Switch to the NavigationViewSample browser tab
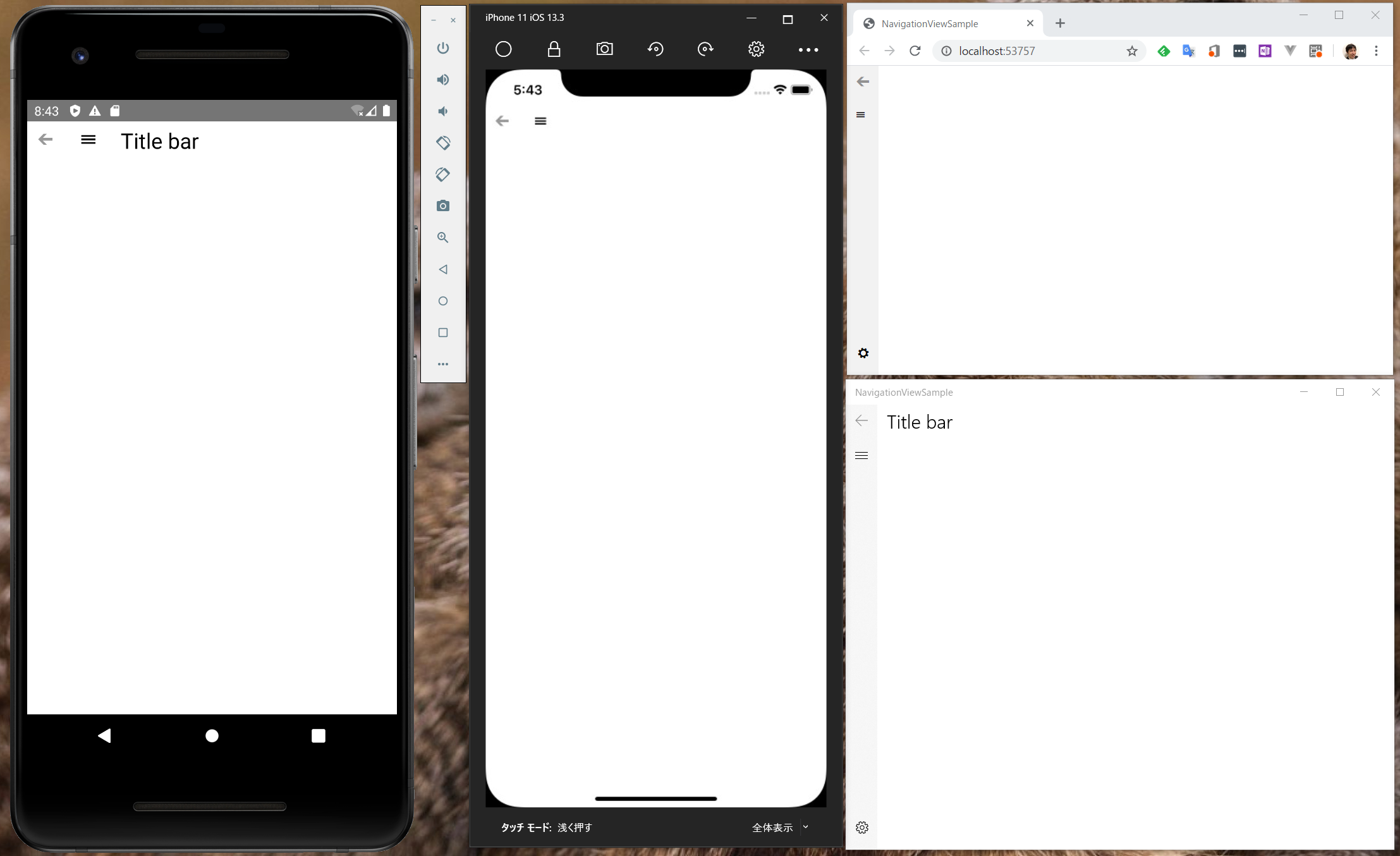1400x856 pixels. (929, 23)
